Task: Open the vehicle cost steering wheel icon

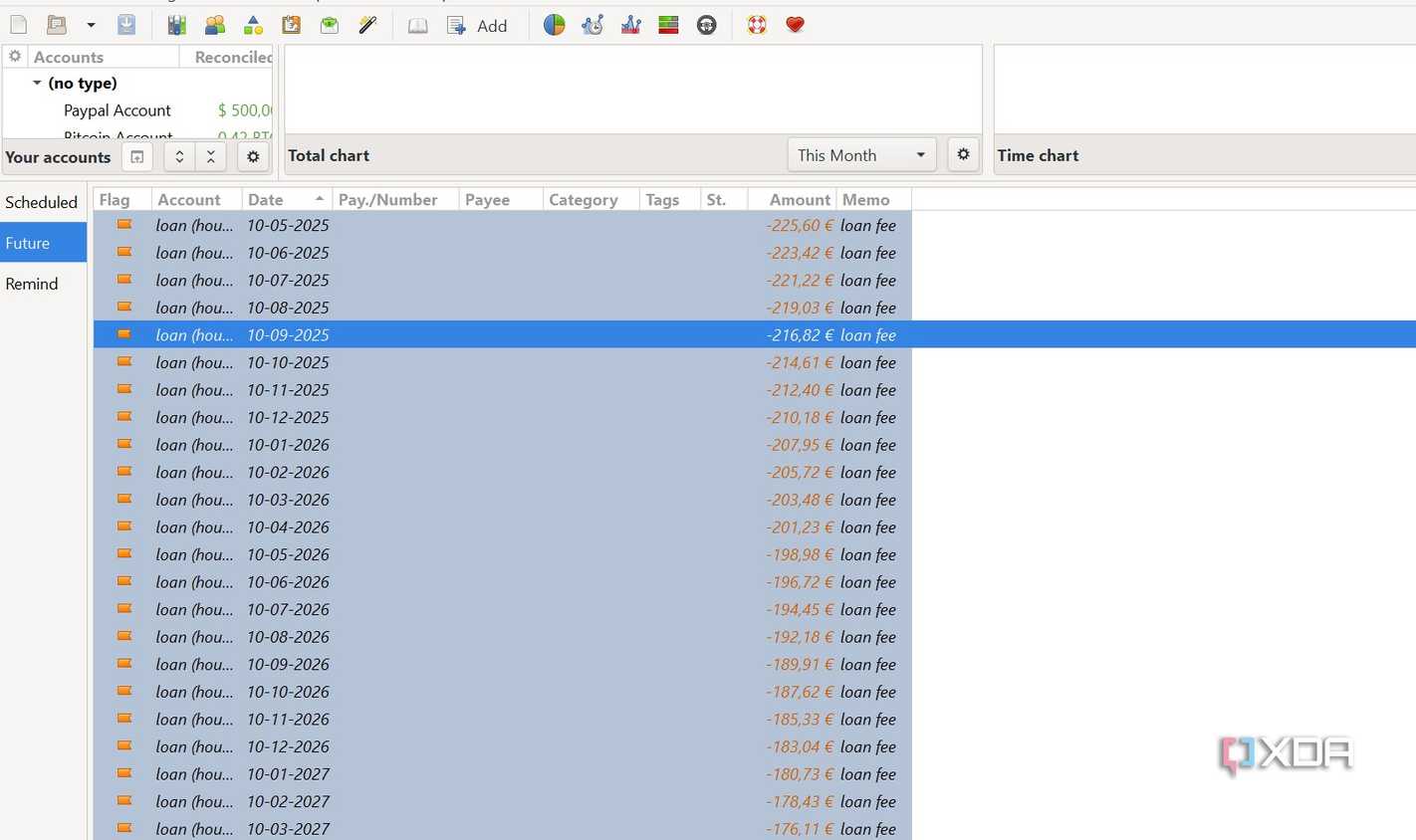Action: tap(707, 25)
